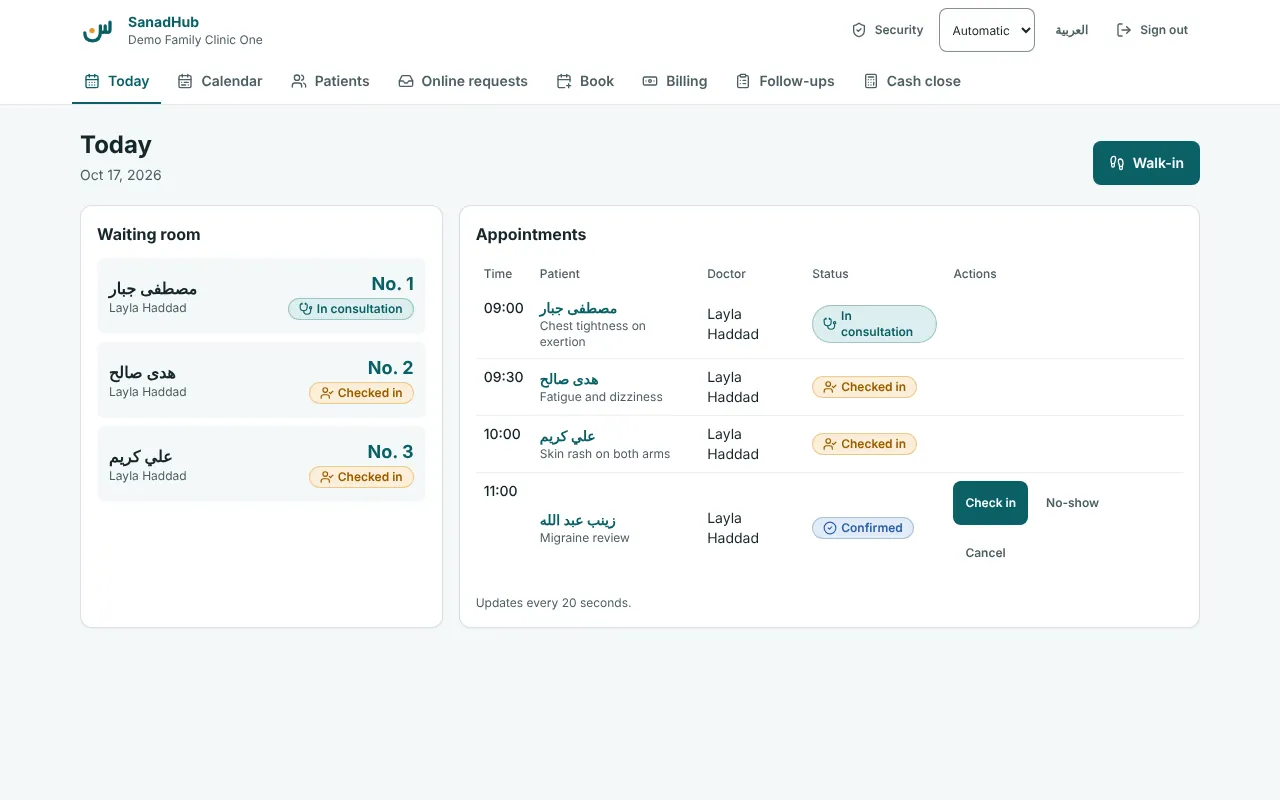Image resolution: width=1280 pixels, height=800 pixels.
Task: Open patient زينب عبد الله at 11:00
Action: click(578, 520)
